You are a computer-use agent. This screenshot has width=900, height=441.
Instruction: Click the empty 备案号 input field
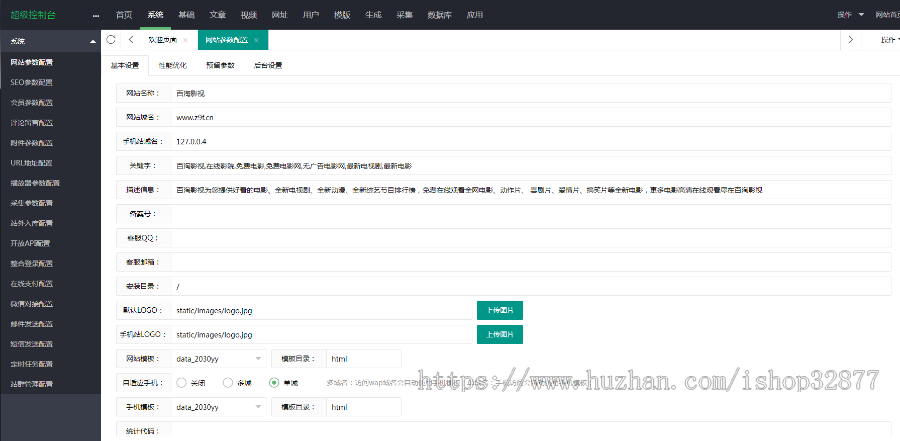[x=531, y=214]
